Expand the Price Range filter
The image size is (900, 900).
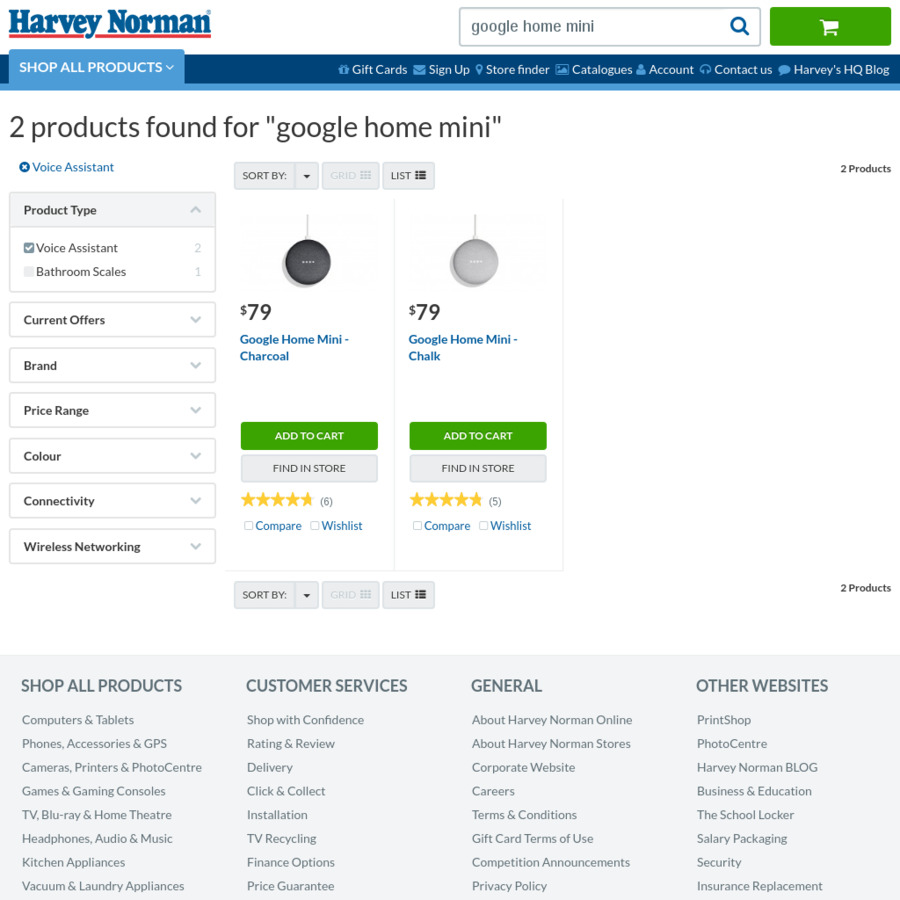pyautogui.click(x=112, y=410)
